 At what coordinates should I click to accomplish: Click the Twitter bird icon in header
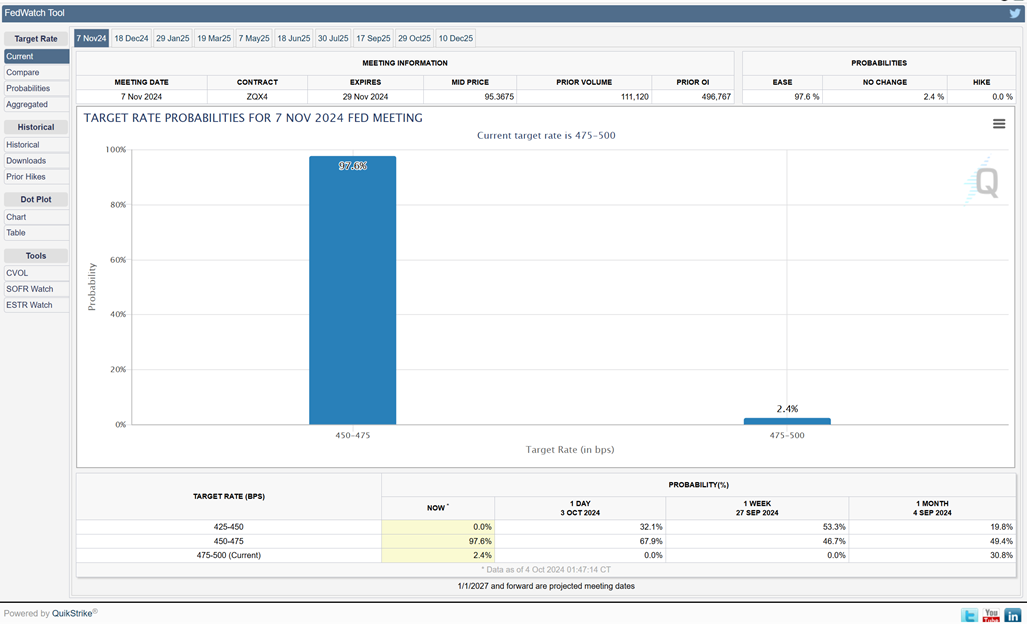pos(1015,14)
